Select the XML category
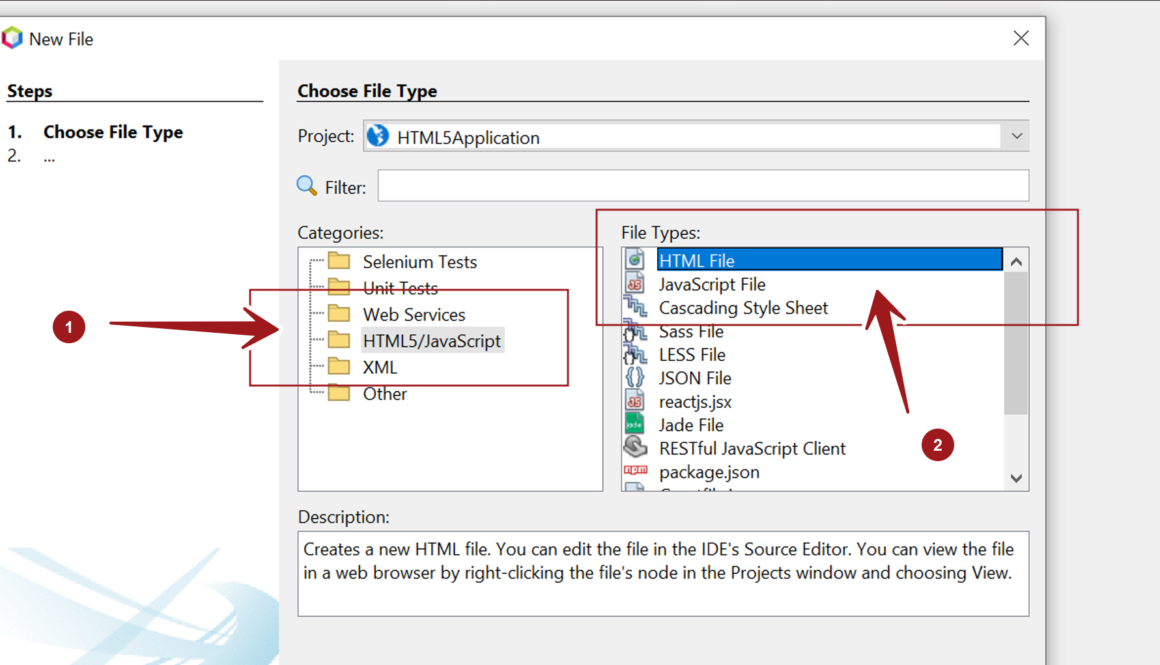Screen dimensions: 1160x665 [379, 367]
